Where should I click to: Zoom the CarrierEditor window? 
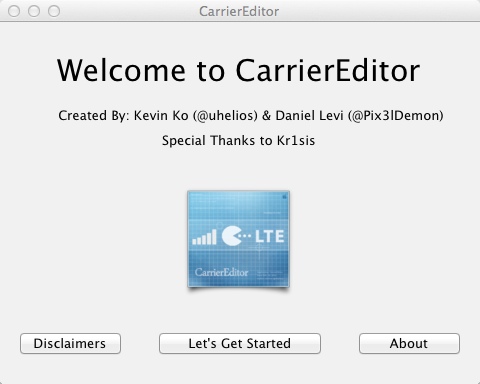pyautogui.click(x=54, y=11)
